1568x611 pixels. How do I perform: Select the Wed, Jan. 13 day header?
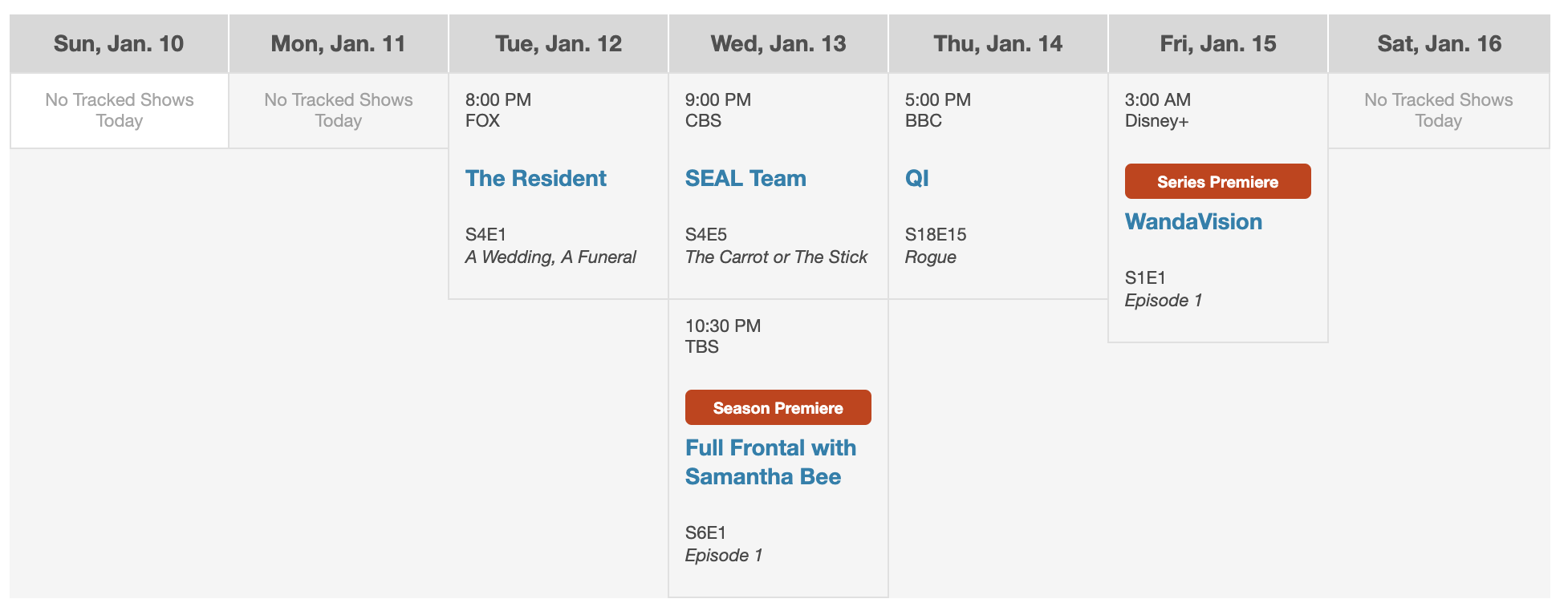[778, 44]
